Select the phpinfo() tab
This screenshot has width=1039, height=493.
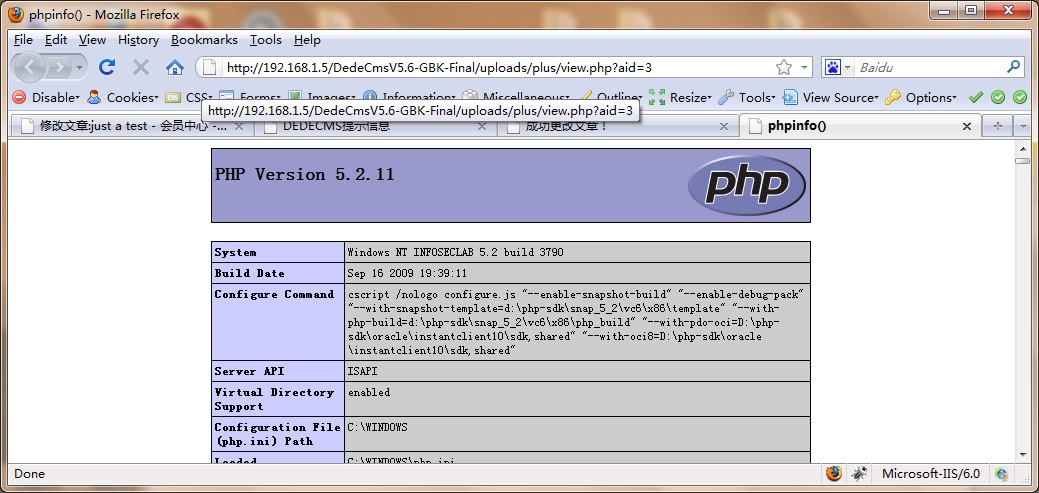[859, 126]
